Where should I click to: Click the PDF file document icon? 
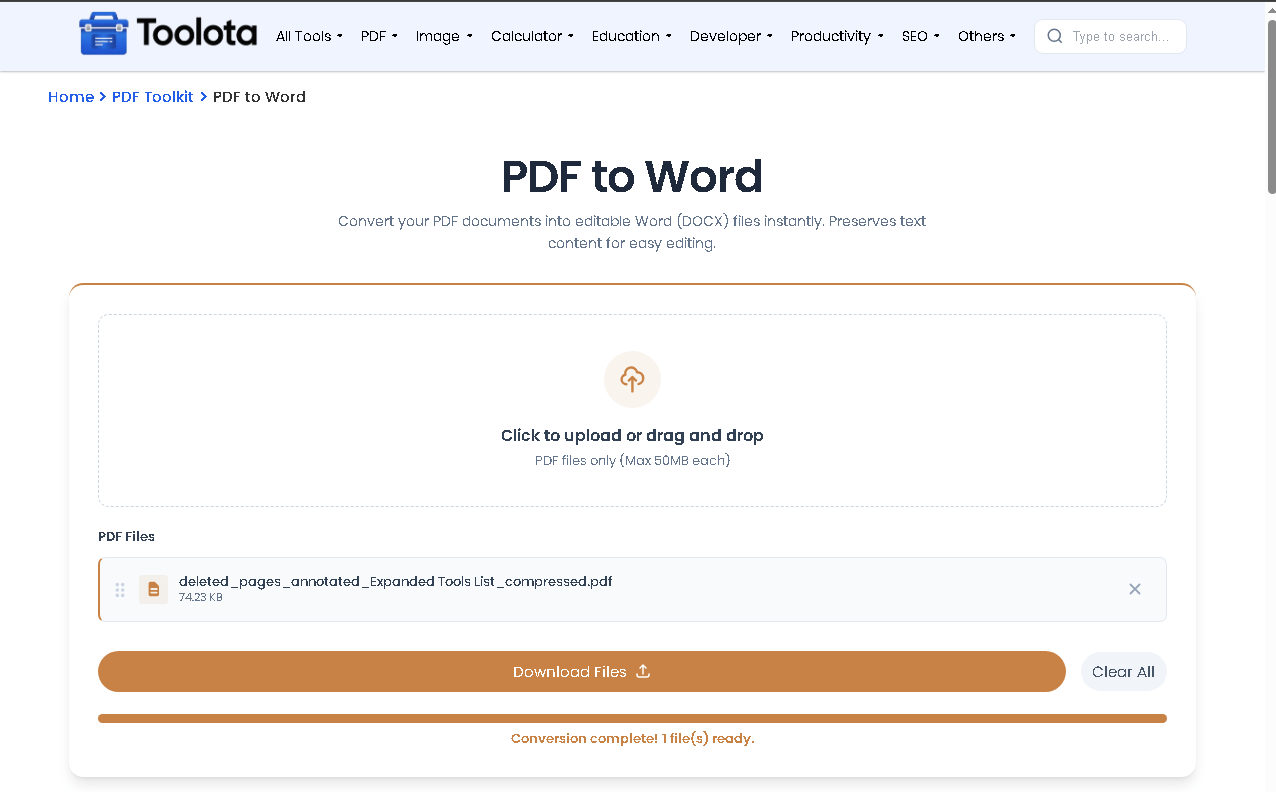(153, 590)
